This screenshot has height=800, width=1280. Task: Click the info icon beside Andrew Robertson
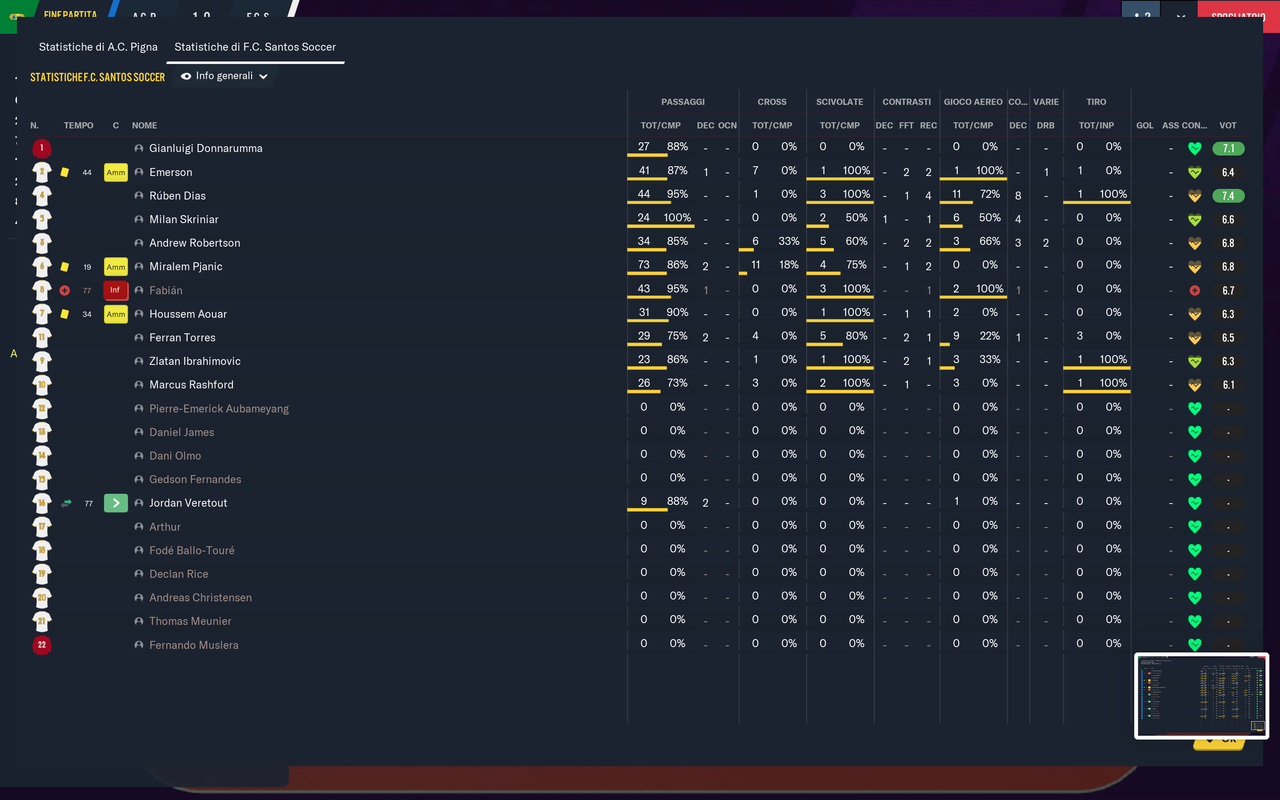click(140, 243)
